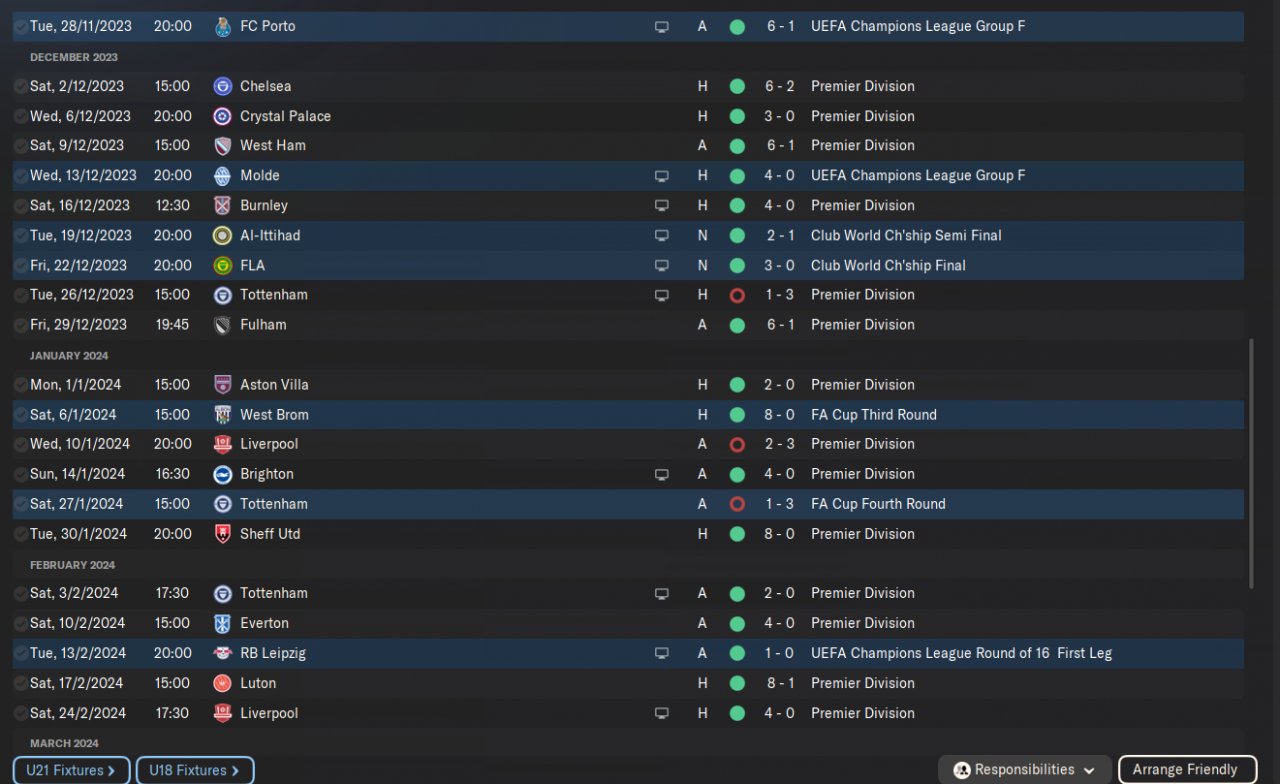Open the Tottenham FA Cup Fourth Round match
This screenshot has height=784, width=1280.
273,504
